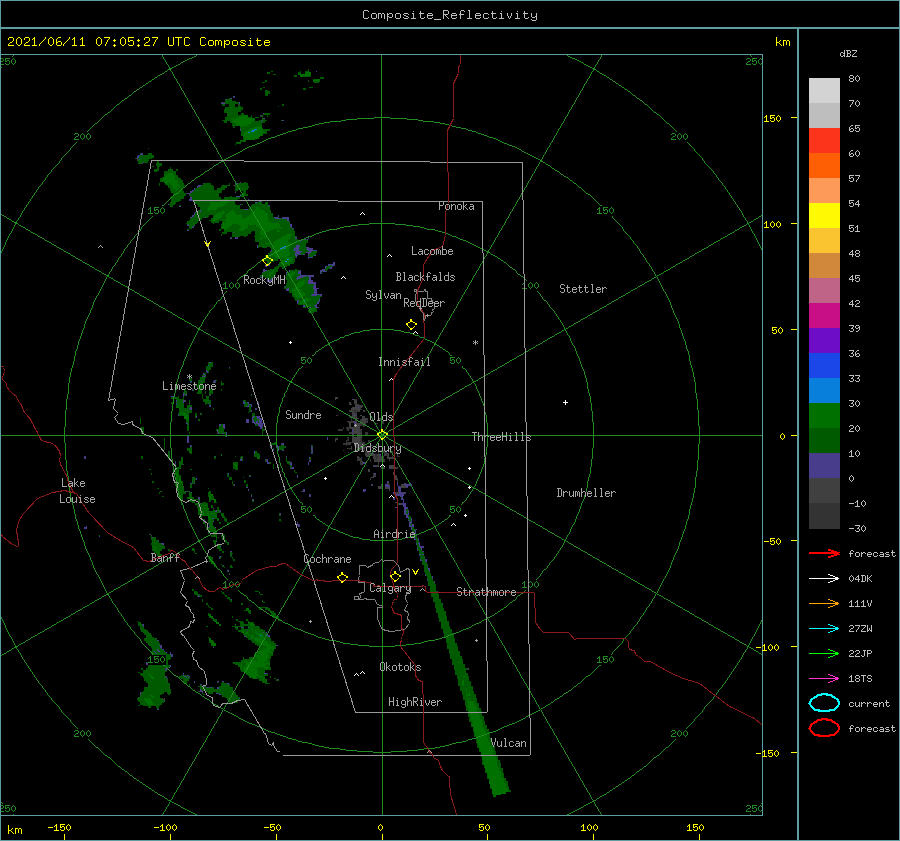Screen dimensions: 900x841
Task: Click the yellow V marker east of Calgary
Action: [x=416, y=572]
